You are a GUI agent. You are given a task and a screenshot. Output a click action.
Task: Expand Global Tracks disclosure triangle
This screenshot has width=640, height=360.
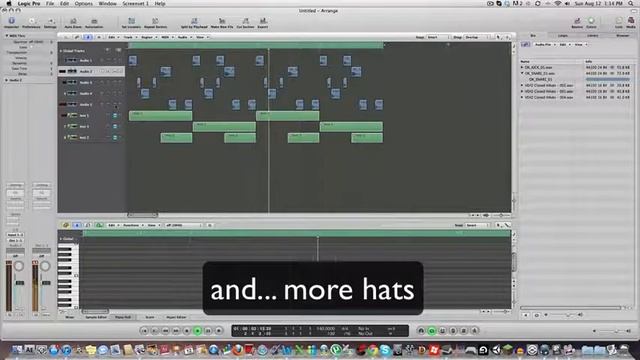pos(61,51)
